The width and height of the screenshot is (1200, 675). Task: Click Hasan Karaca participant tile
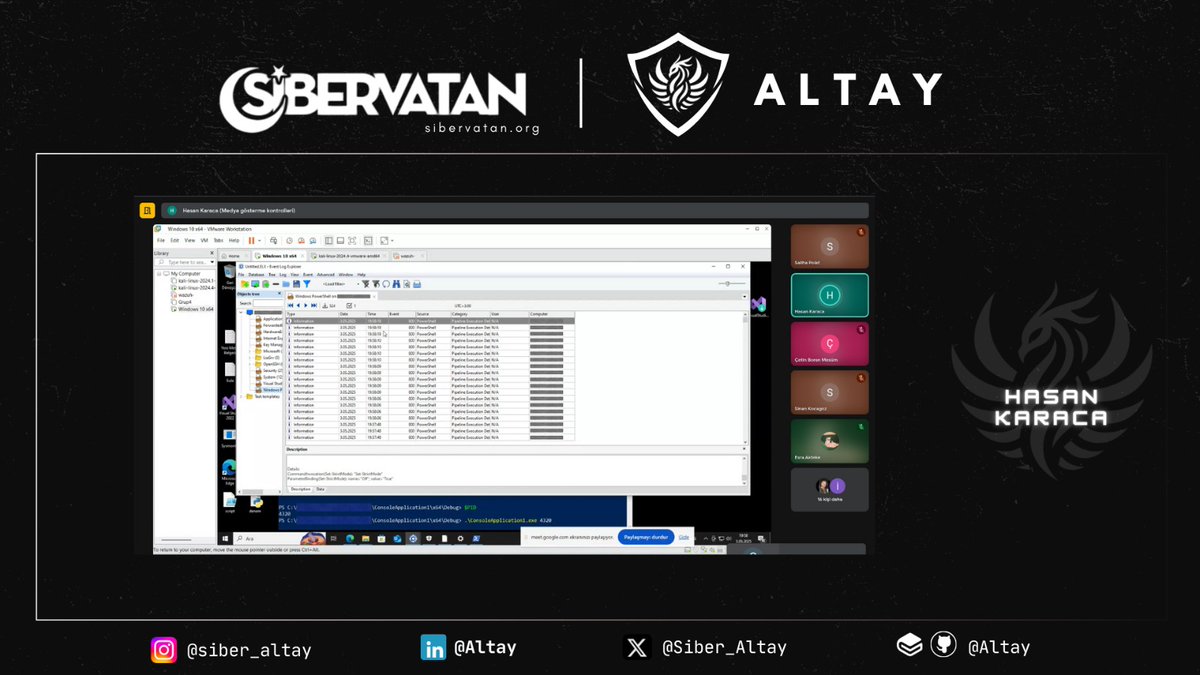pos(829,295)
